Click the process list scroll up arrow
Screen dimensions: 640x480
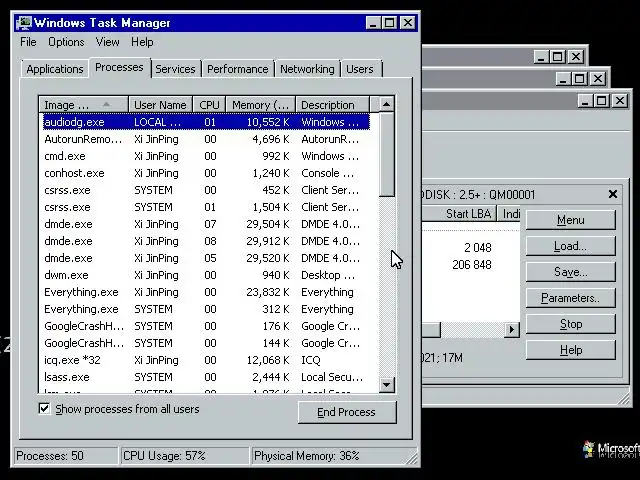[387, 104]
